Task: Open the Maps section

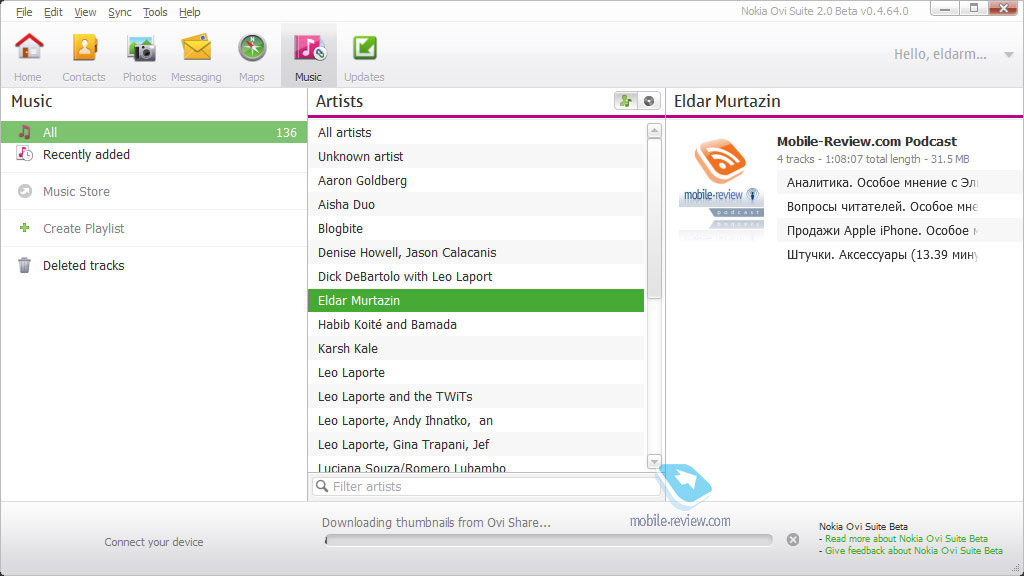Action: pos(251,56)
